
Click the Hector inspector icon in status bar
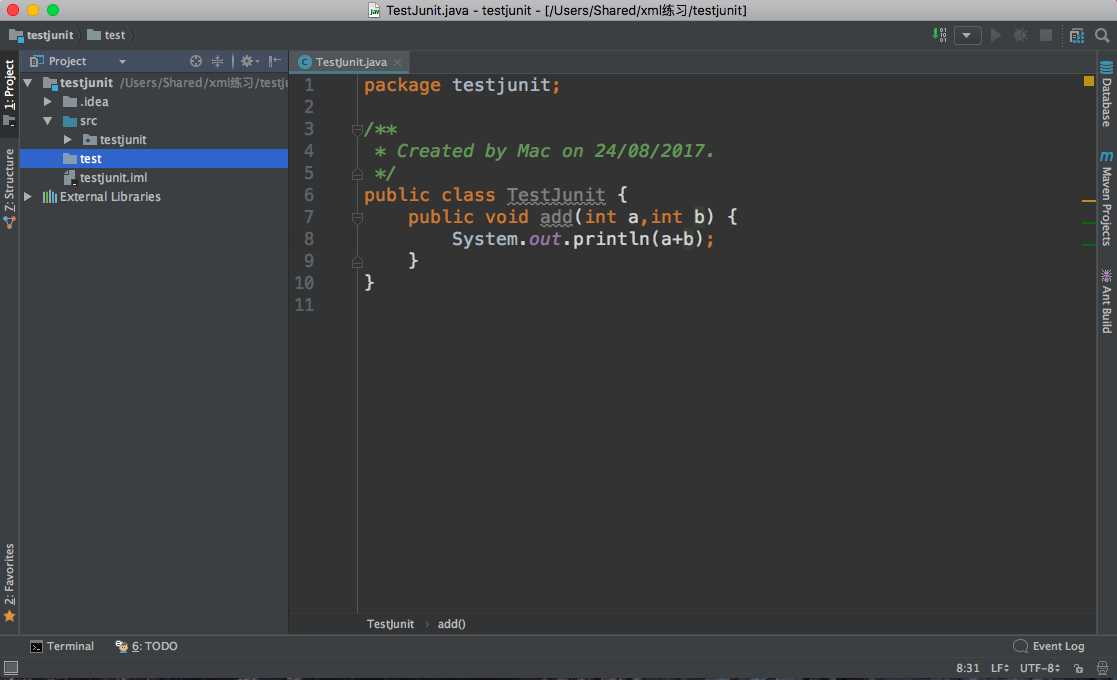click(1102, 668)
